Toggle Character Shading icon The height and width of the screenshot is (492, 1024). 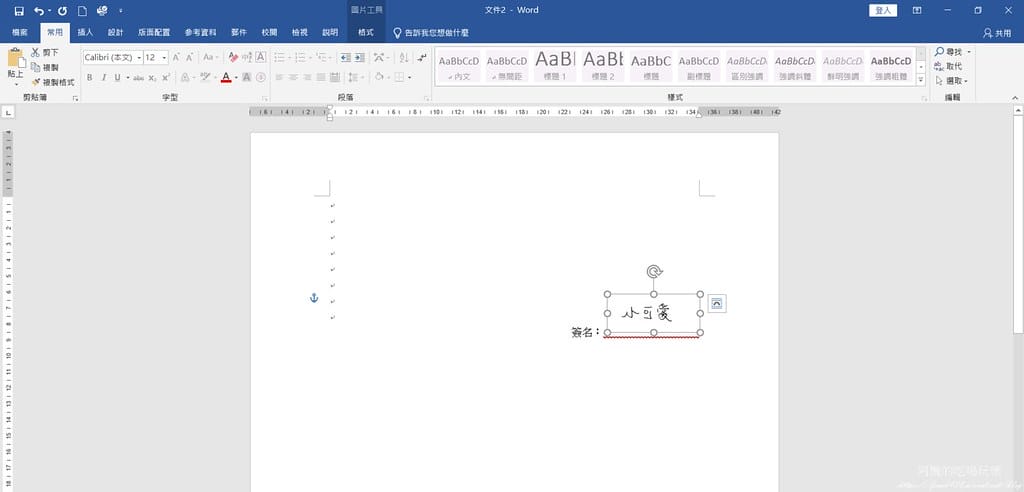[x=247, y=77]
